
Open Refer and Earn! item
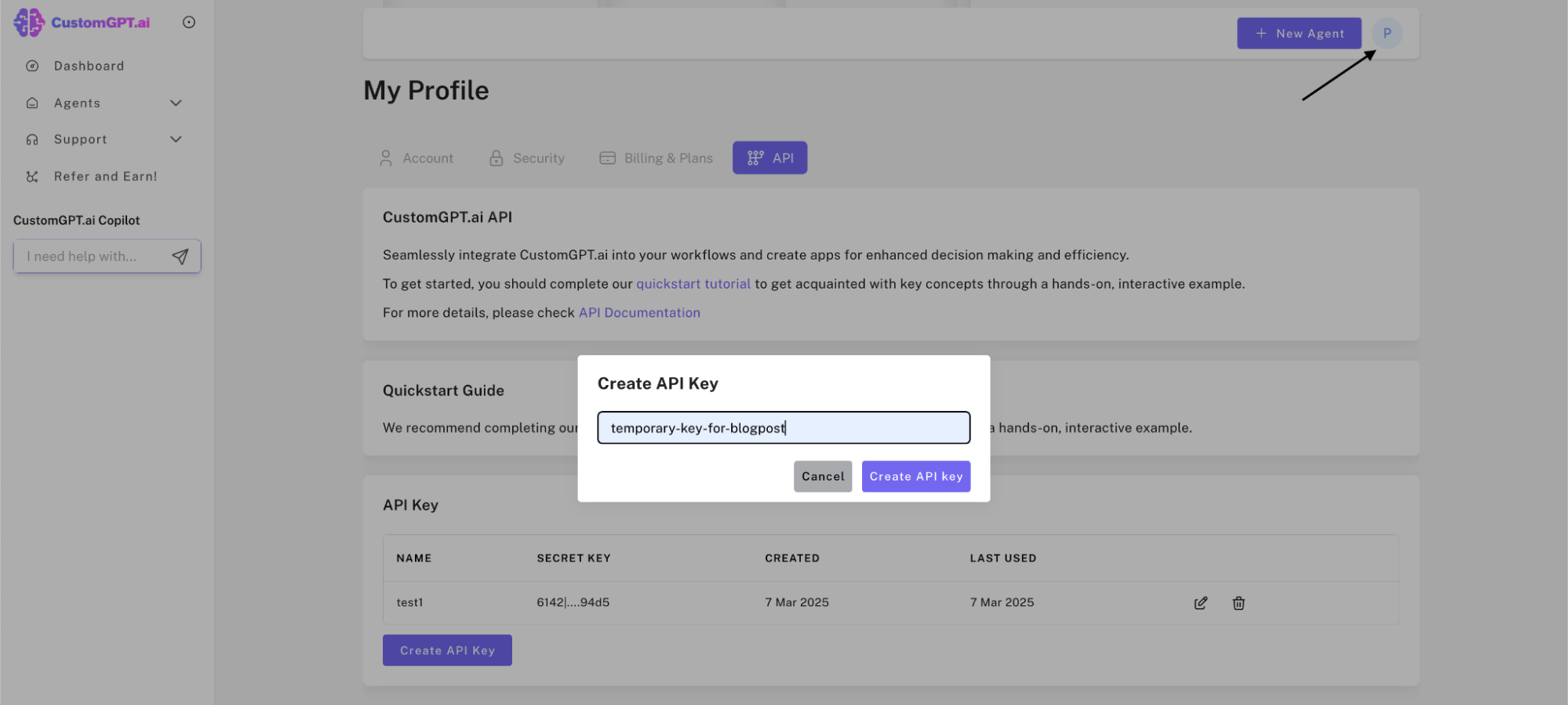(105, 176)
